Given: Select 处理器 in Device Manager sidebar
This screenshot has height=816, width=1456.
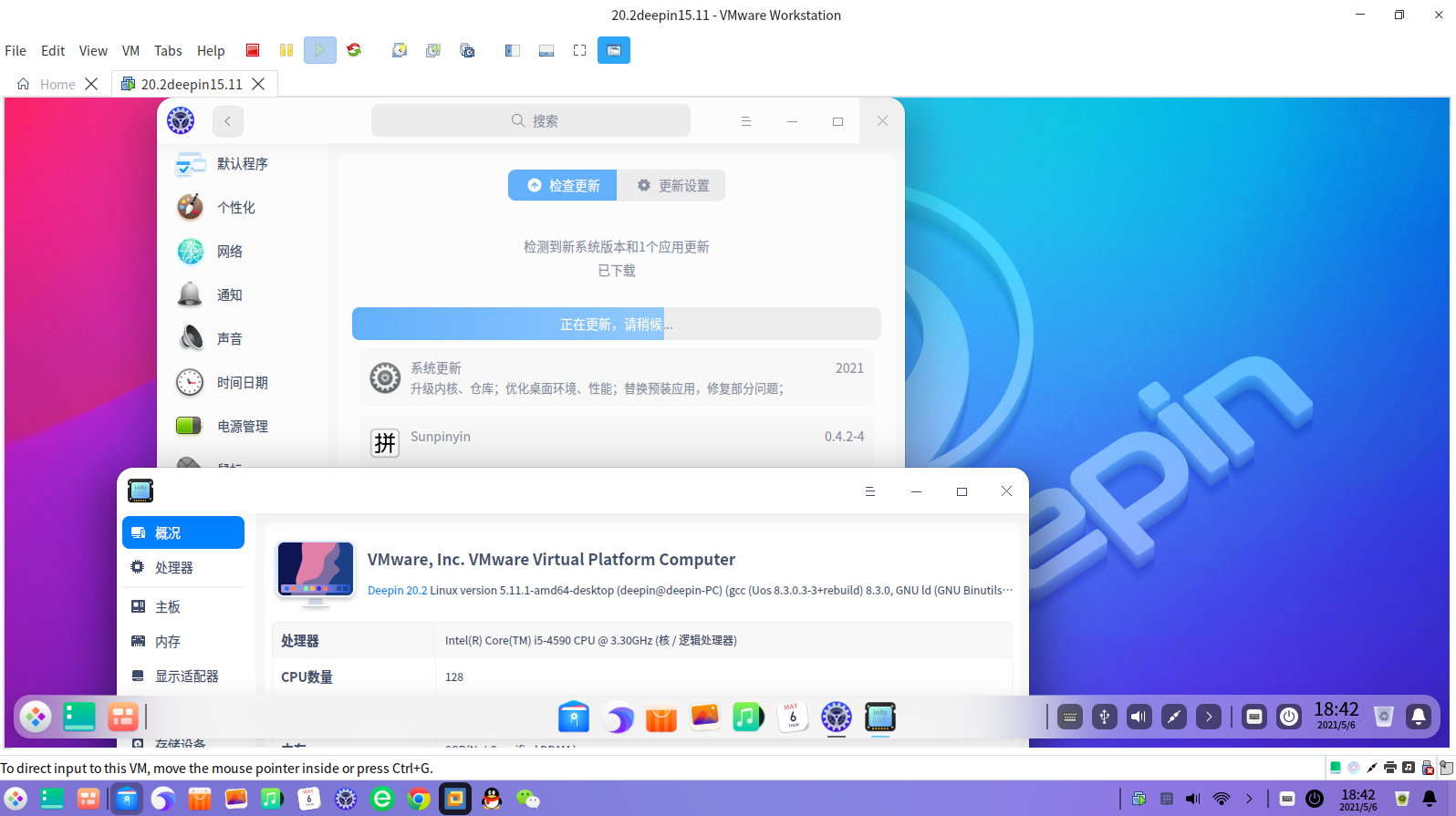Looking at the screenshot, I should point(183,567).
